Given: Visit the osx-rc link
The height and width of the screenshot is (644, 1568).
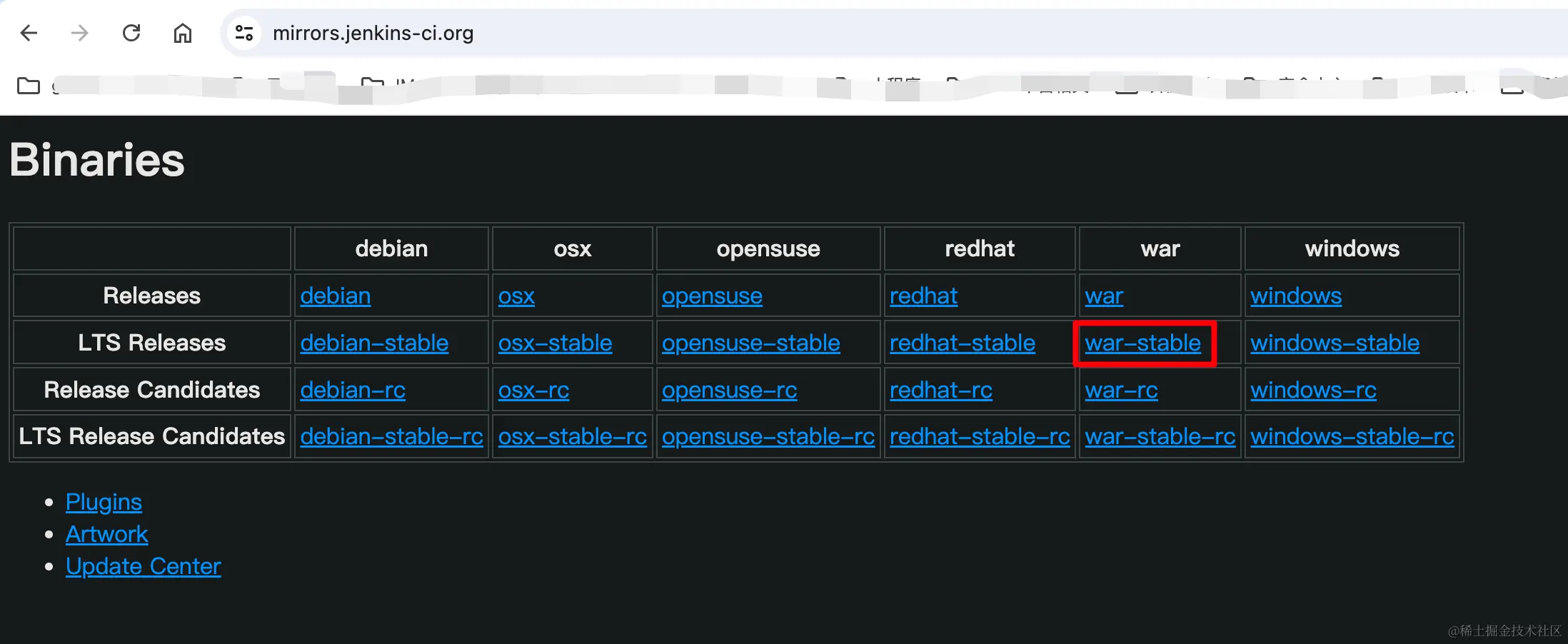Looking at the screenshot, I should click(x=533, y=390).
